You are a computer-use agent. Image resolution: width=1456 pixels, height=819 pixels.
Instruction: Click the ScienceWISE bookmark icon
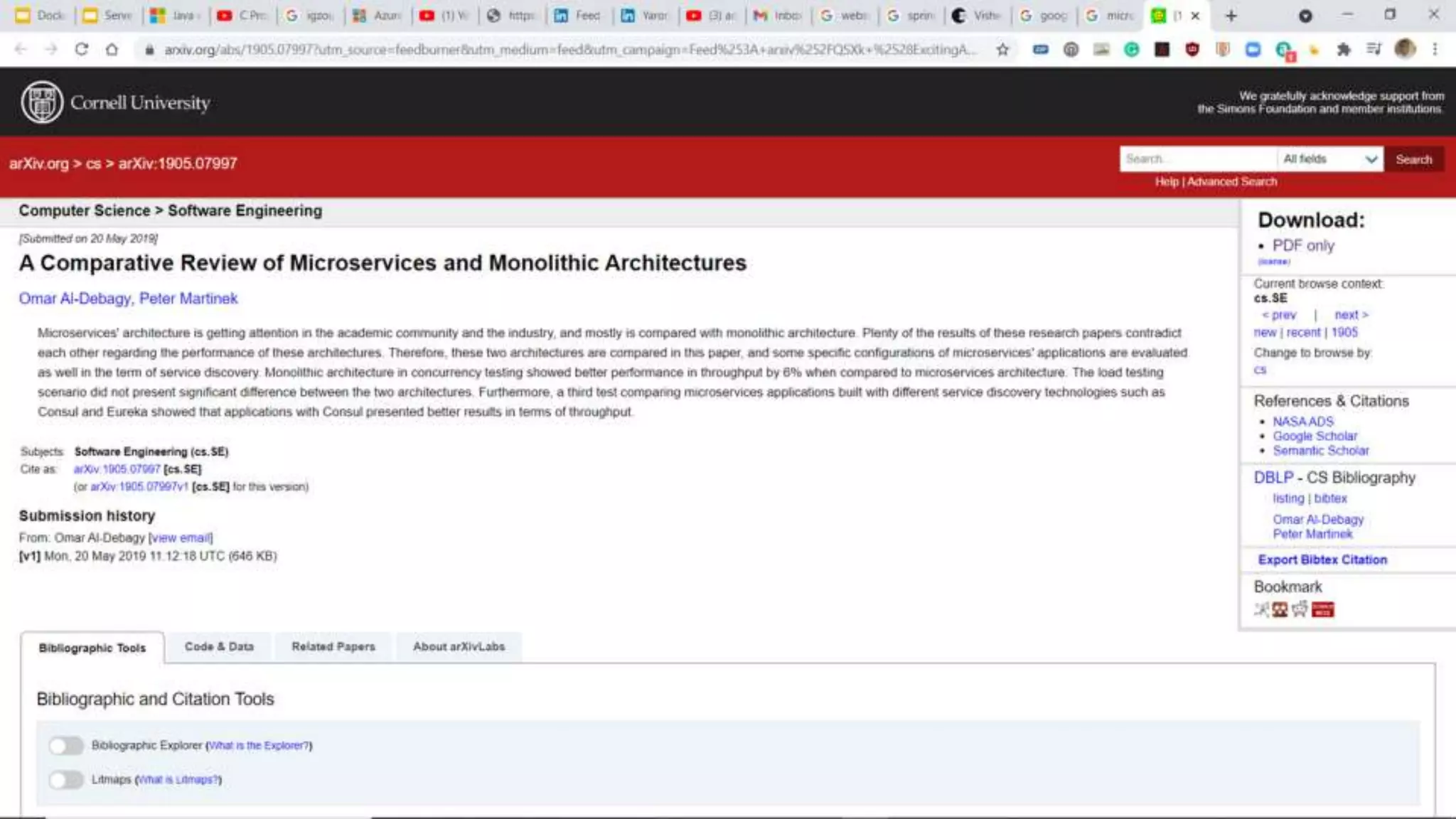pyautogui.click(x=1322, y=609)
